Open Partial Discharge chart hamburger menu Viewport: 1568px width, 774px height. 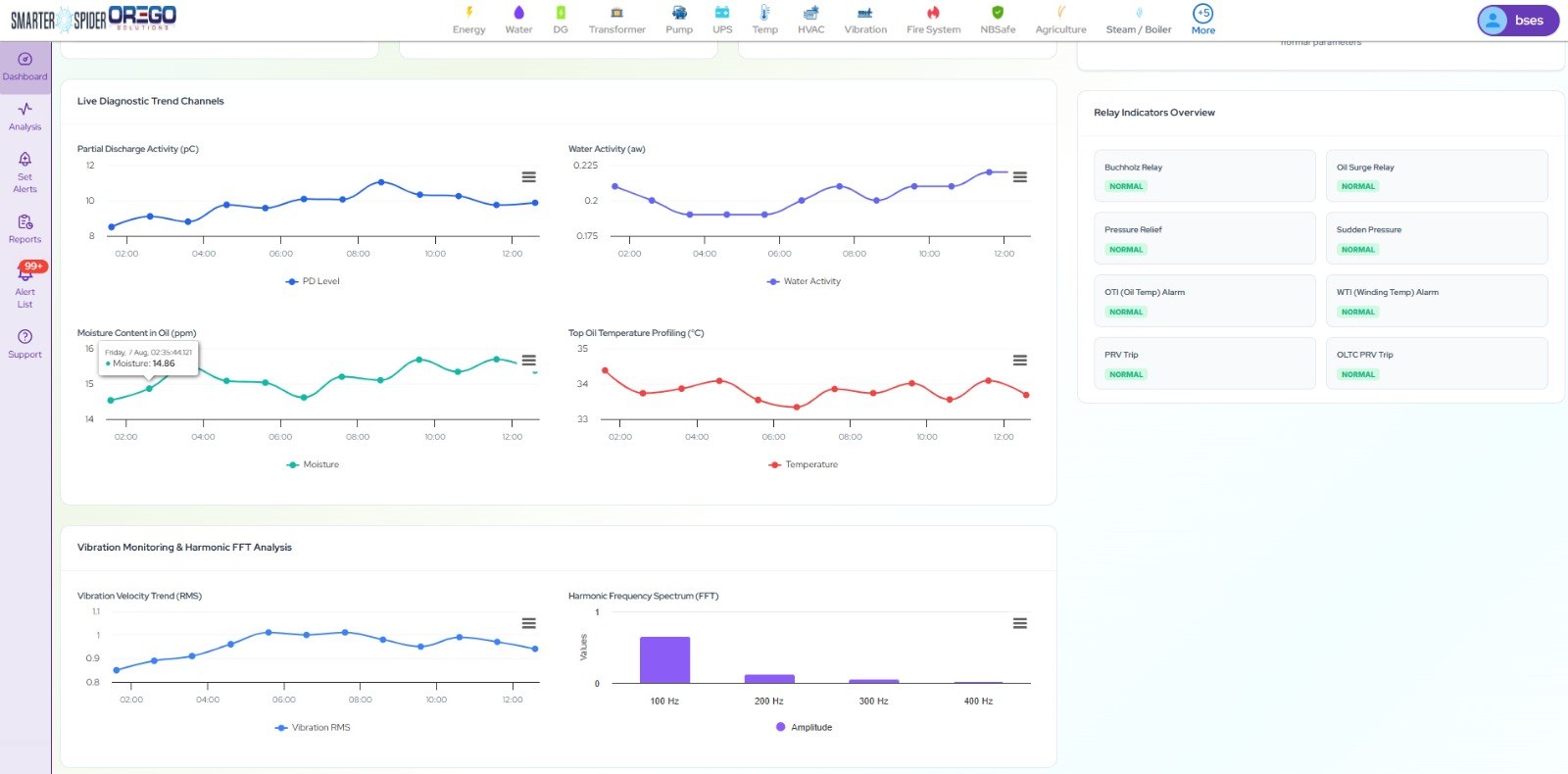click(x=528, y=177)
